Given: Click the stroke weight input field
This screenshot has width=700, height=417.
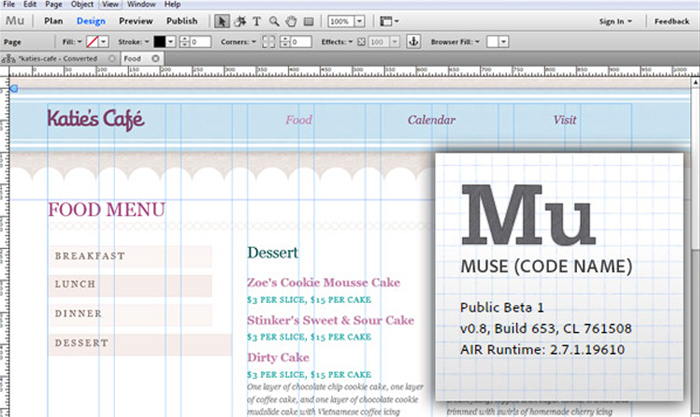Looking at the screenshot, I should [200, 42].
